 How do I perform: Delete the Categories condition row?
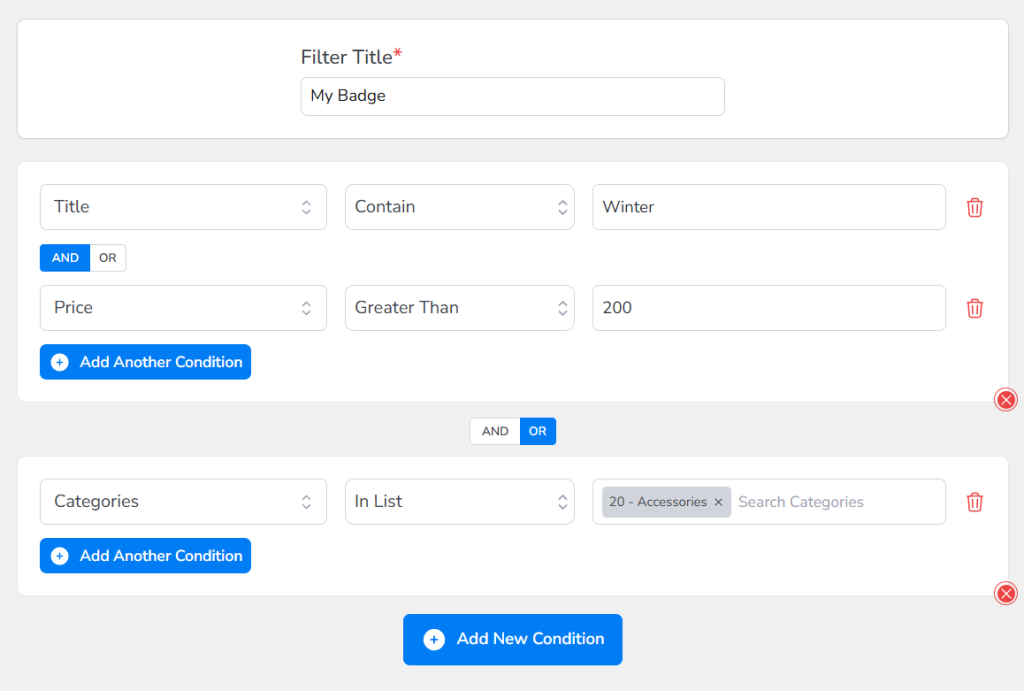[x=974, y=502]
